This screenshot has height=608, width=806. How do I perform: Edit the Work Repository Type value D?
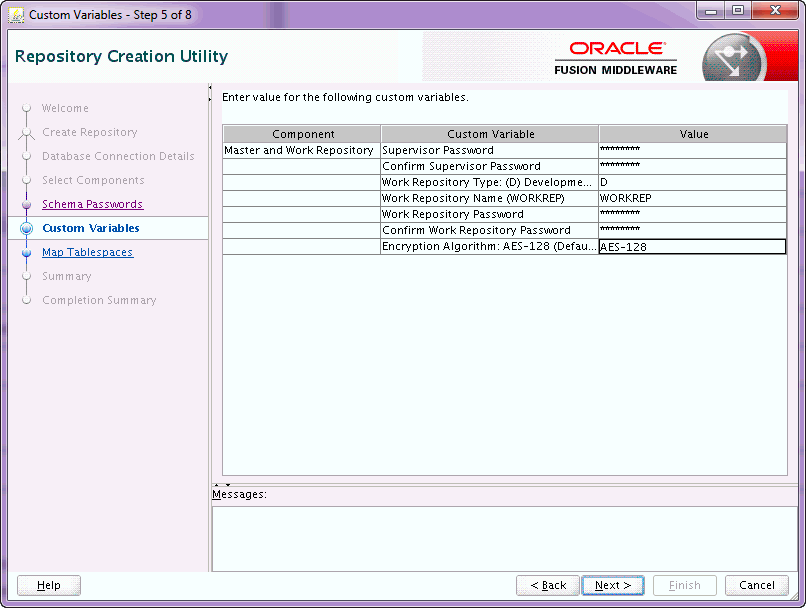tap(692, 182)
